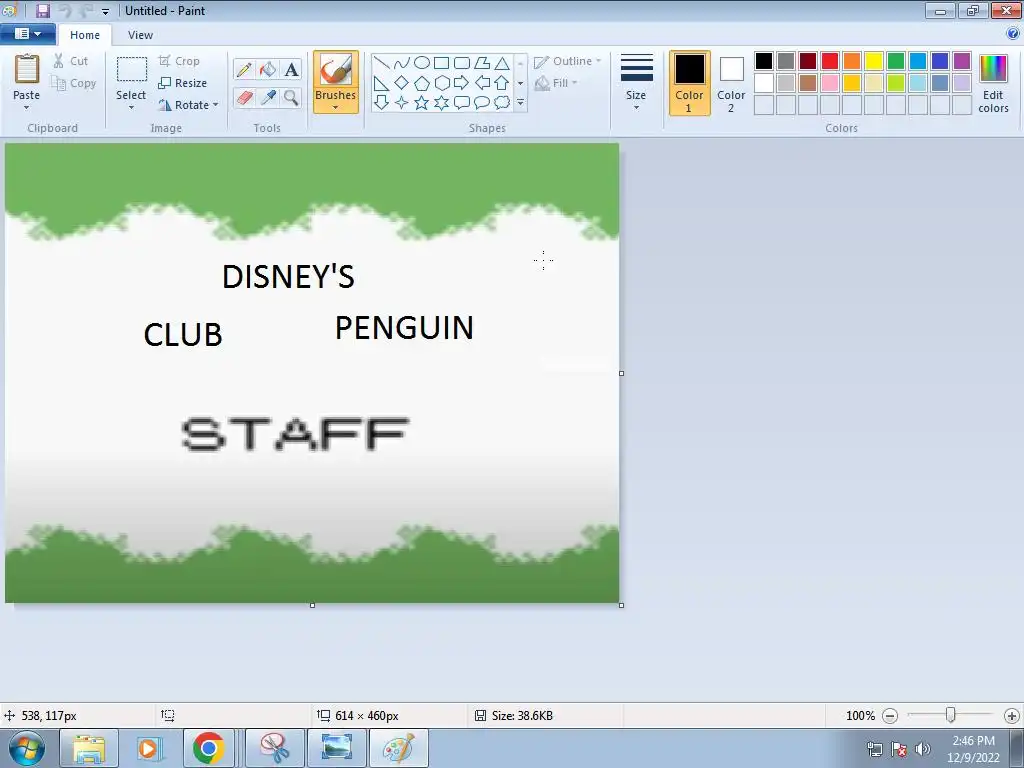Pick the orange color swatch

click(x=852, y=61)
